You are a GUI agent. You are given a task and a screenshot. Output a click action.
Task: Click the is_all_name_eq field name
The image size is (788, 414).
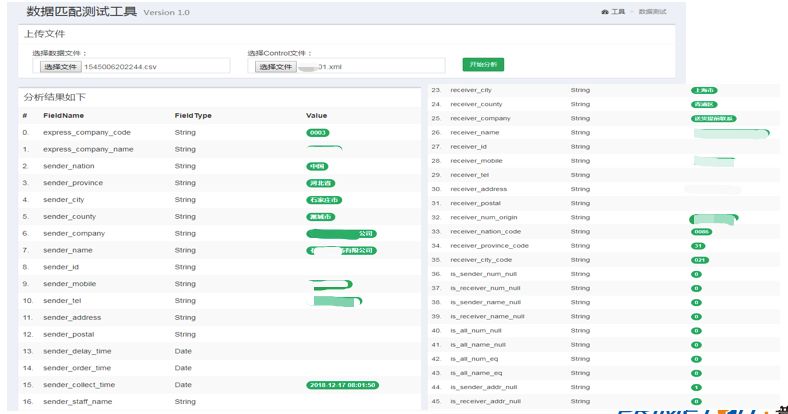click(476, 373)
